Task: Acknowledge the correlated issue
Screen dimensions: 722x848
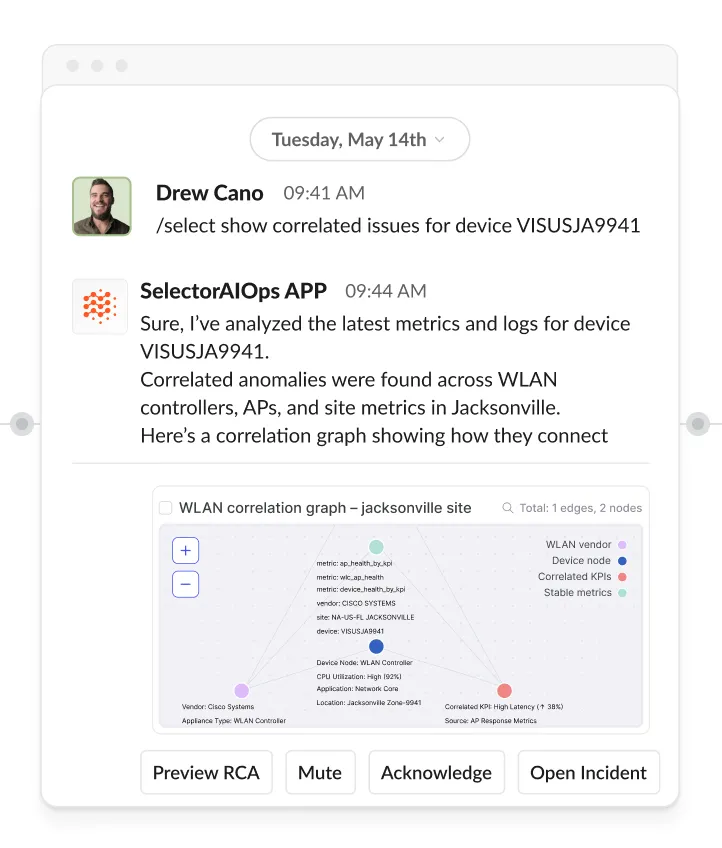Action: pos(436,773)
